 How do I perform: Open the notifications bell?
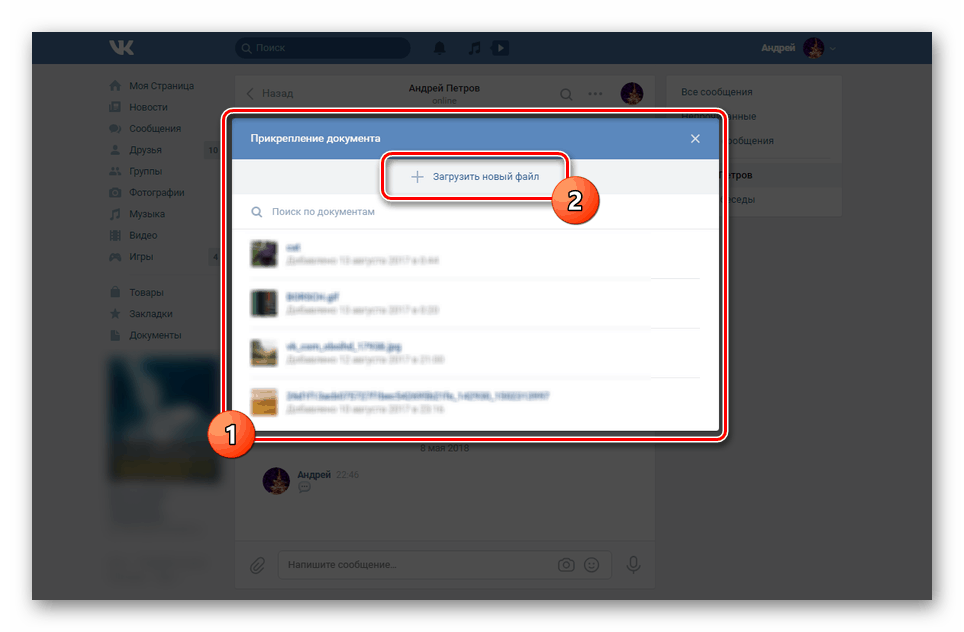tap(440, 48)
